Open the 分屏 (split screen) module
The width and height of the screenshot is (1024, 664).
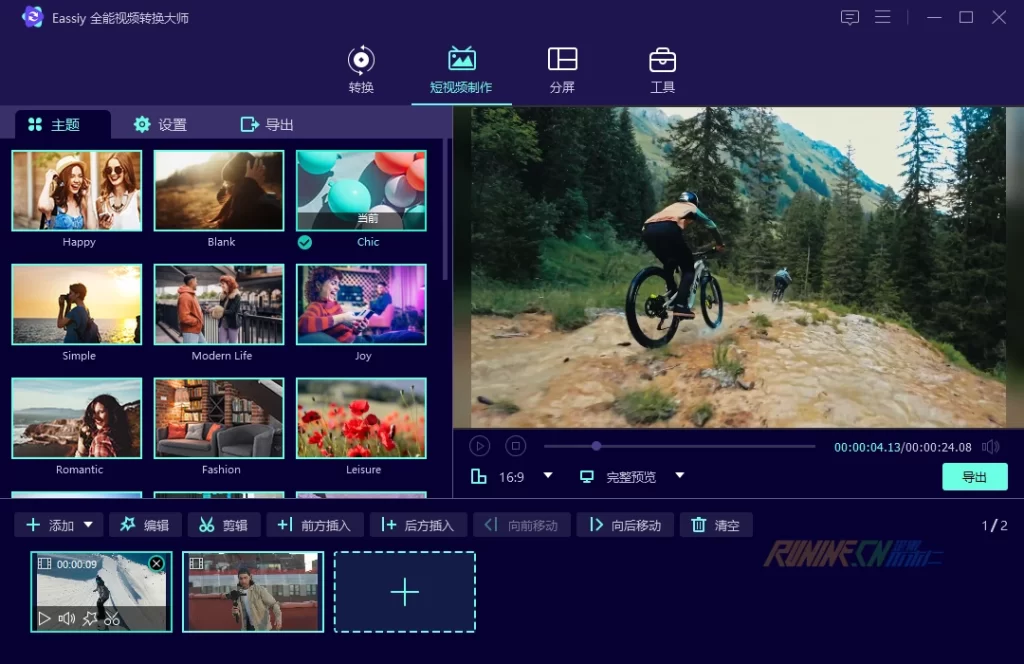pyautogui.click(x=562, y=60)
